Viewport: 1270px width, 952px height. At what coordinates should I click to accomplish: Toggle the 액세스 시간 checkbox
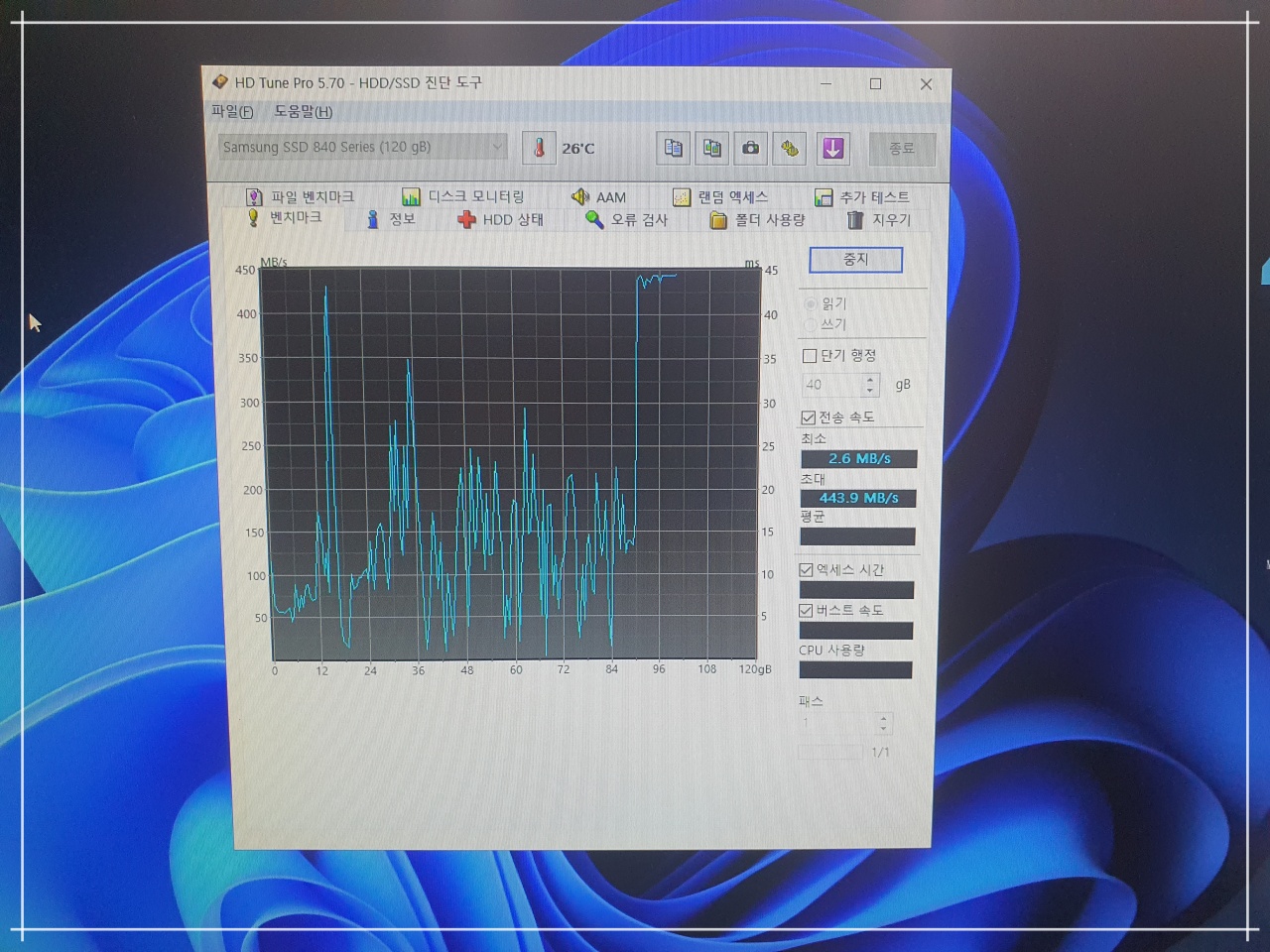coord(807,570)
